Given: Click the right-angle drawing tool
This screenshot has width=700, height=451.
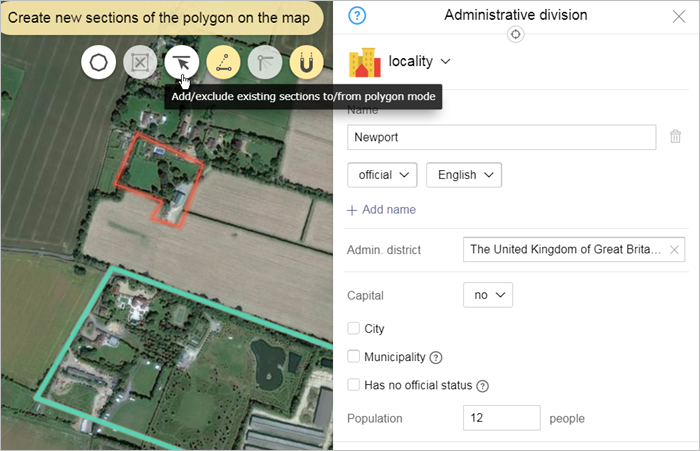Looking at the screenshot, I should point(265,63).
